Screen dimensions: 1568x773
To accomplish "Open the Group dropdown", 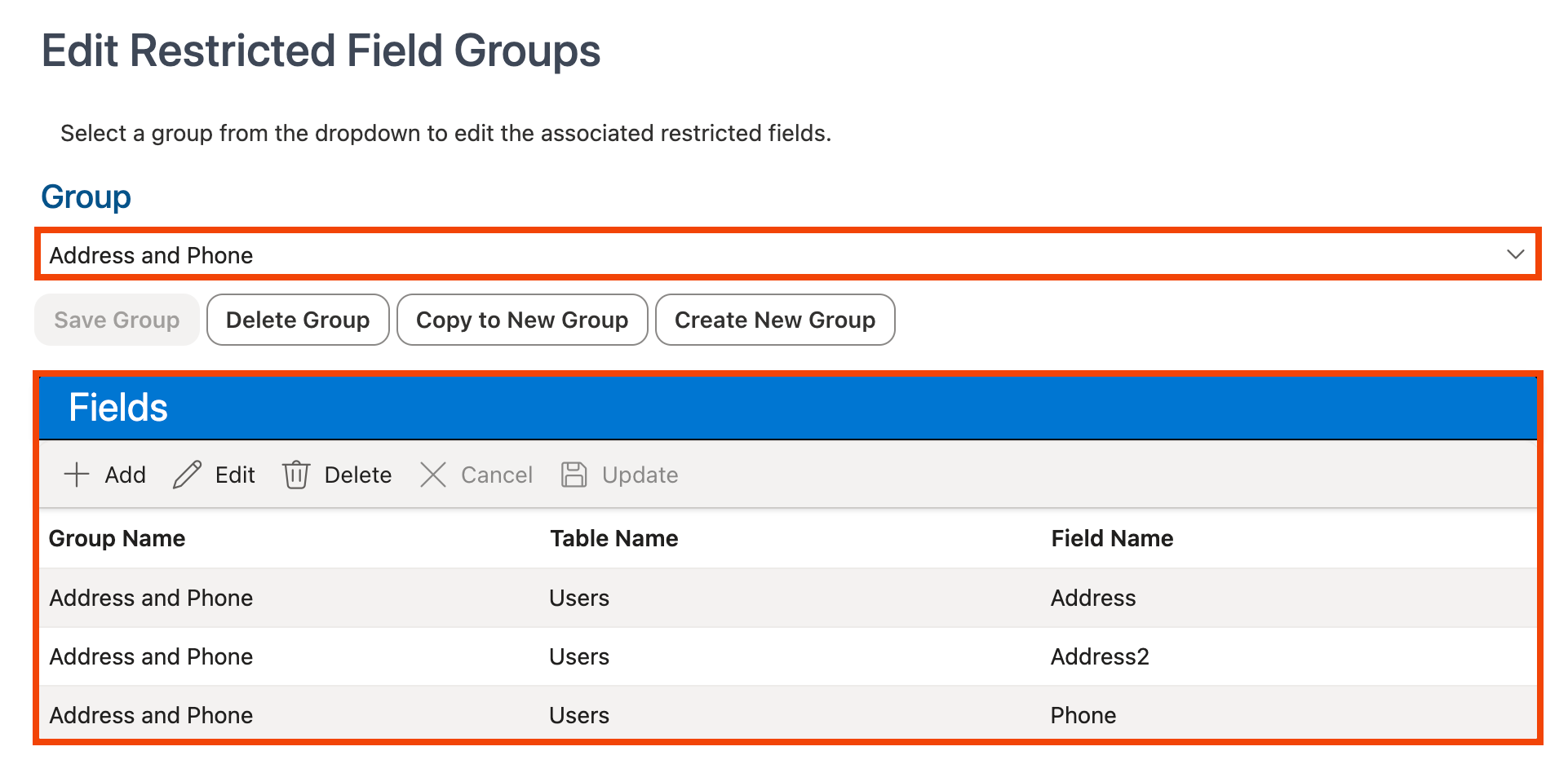I will [x=783, y=254].
